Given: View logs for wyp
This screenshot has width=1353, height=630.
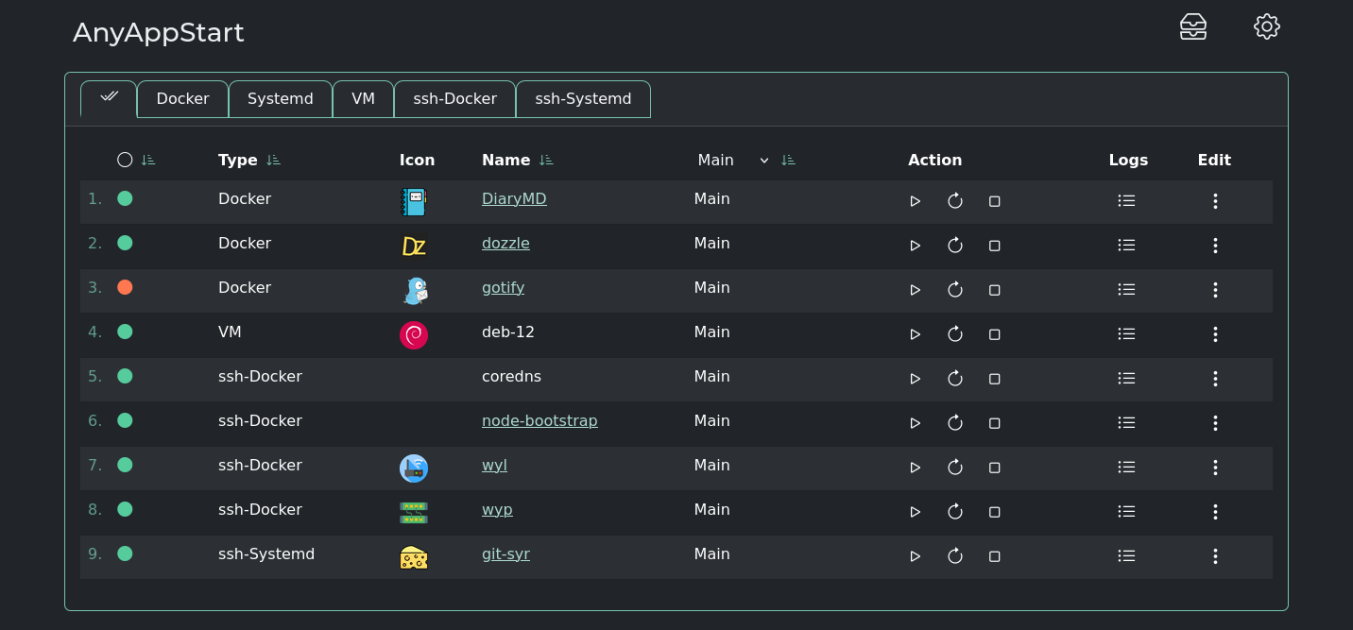Looking at the screenshot, I should pos(1126,512).
